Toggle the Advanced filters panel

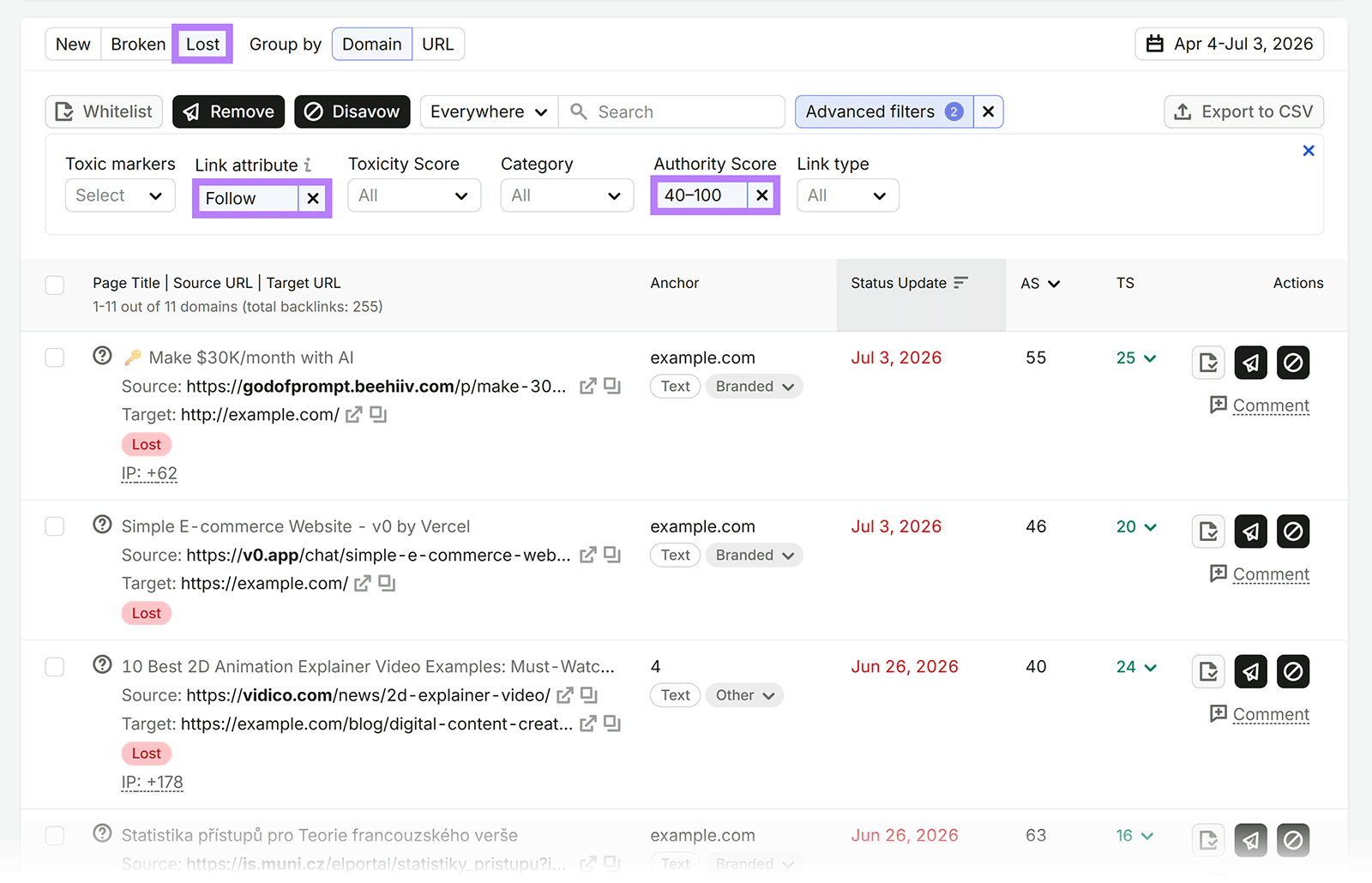pos(884,111)
